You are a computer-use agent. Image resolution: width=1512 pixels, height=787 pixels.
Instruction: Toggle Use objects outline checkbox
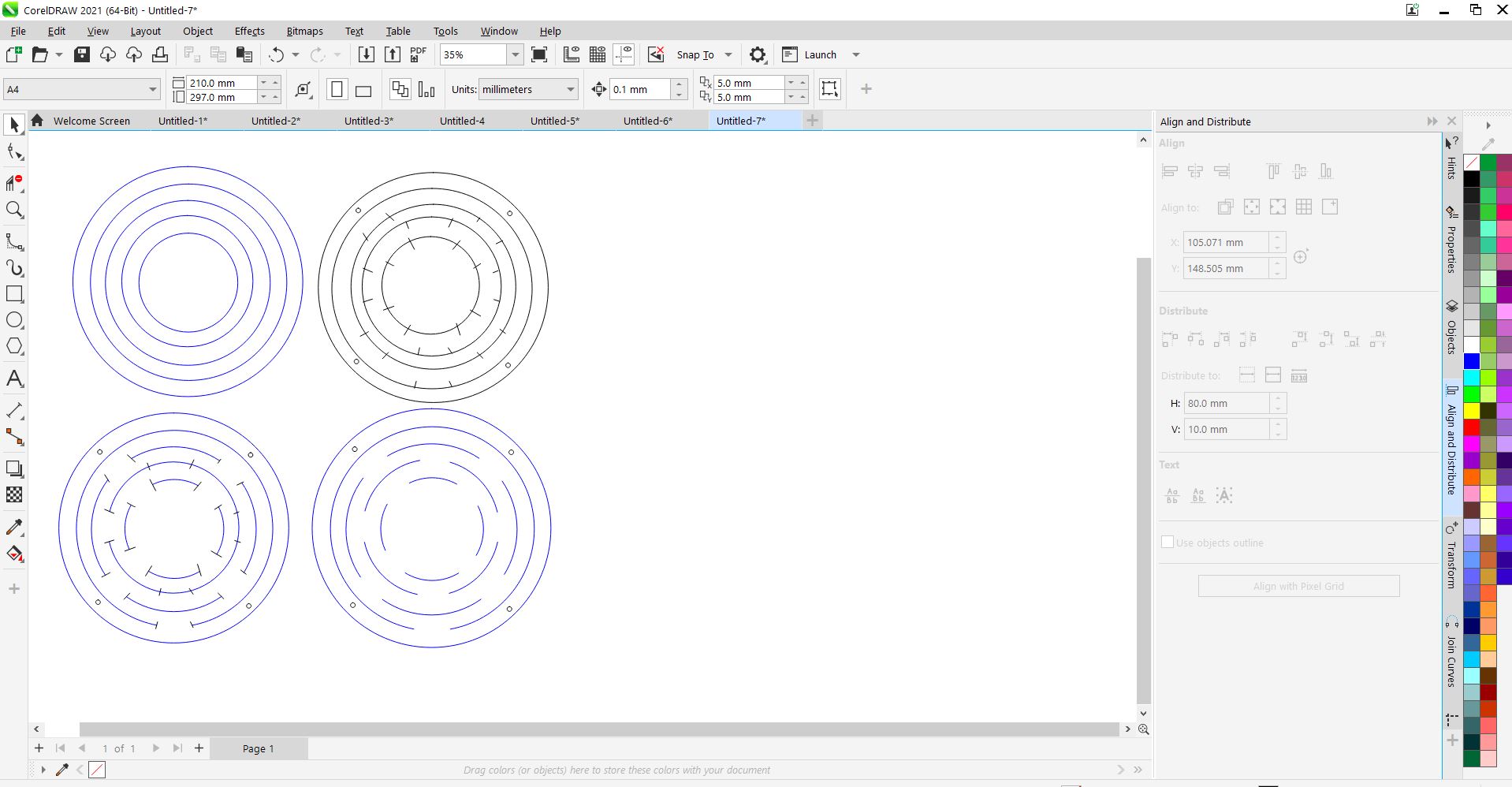[1168, 542]
